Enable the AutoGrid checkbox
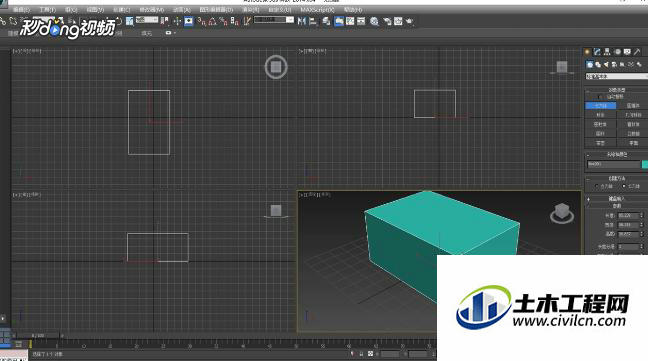 [x=600, y=97]
